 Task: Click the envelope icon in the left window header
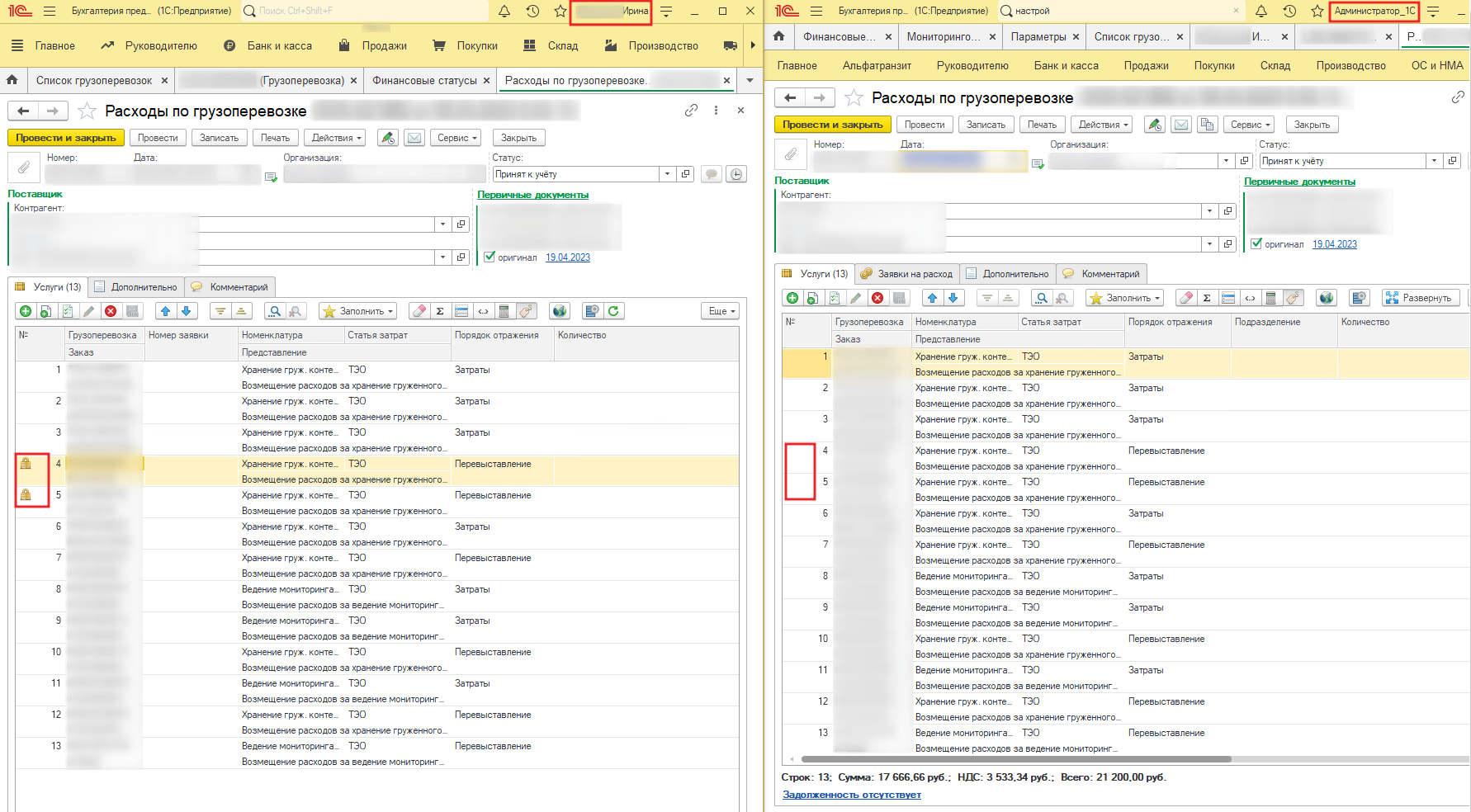pyautogui.click(x=414, y=138)
